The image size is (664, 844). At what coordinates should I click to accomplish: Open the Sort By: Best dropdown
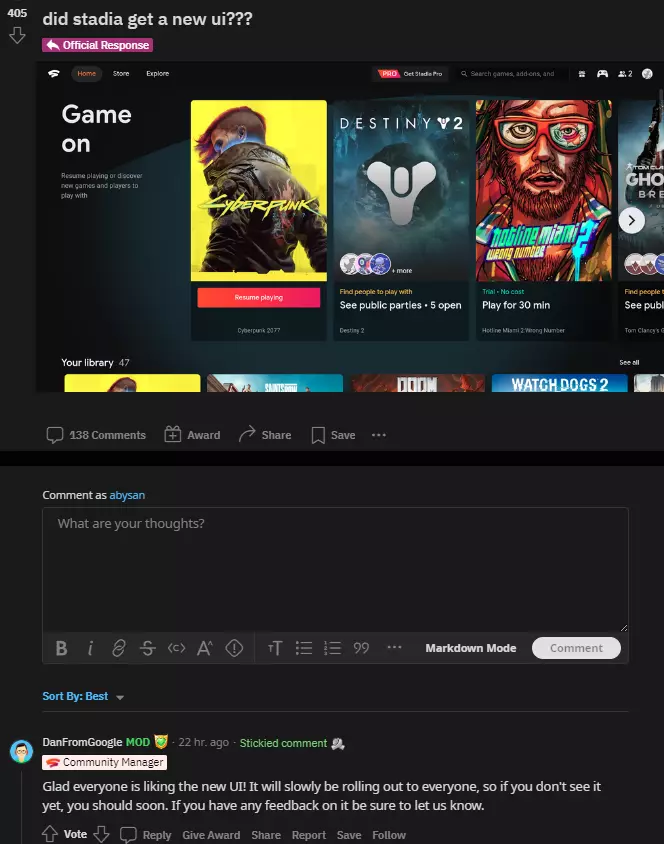coord(83,697)
